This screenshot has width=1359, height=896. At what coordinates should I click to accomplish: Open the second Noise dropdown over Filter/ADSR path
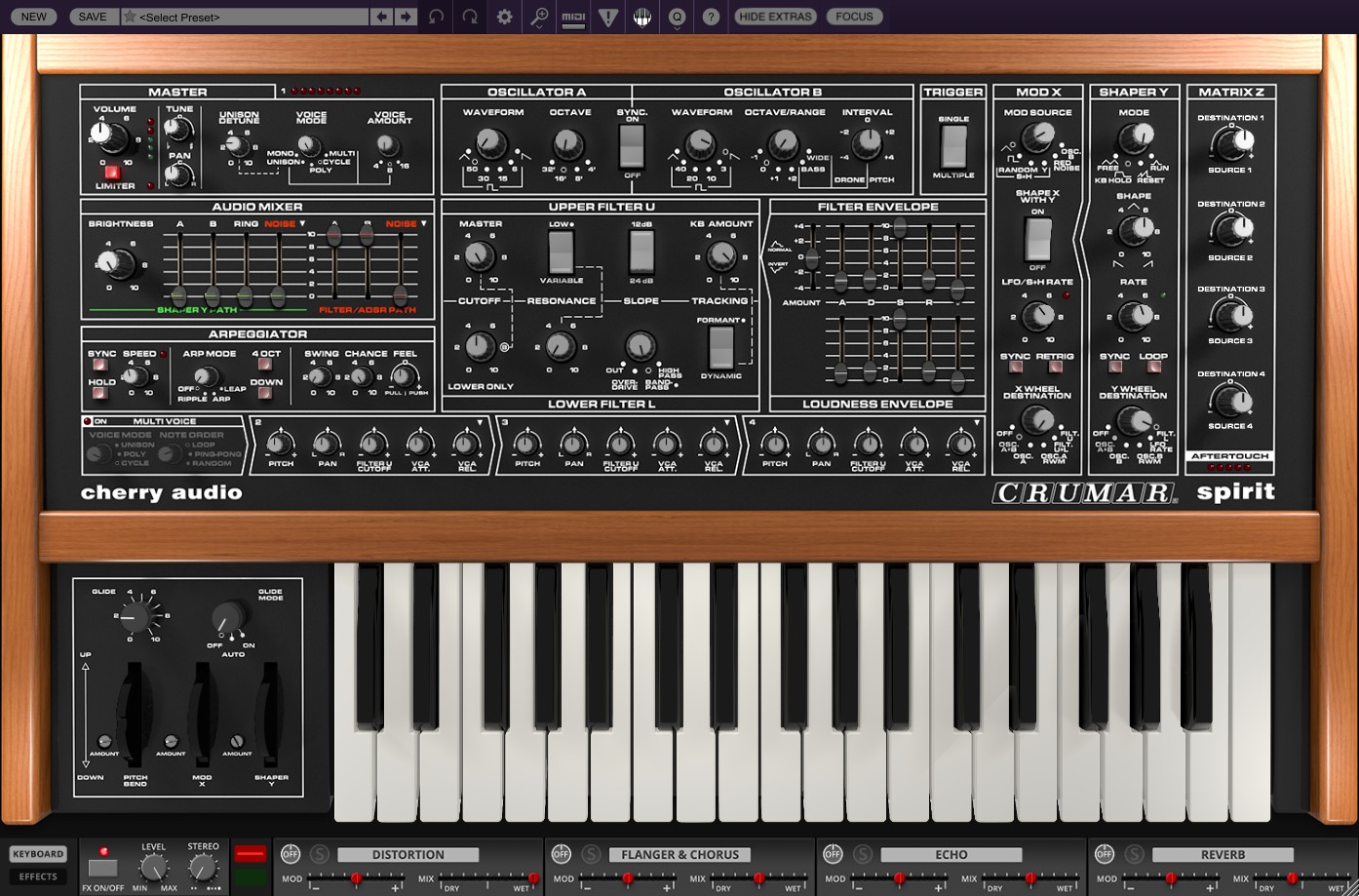click(407, 224)
